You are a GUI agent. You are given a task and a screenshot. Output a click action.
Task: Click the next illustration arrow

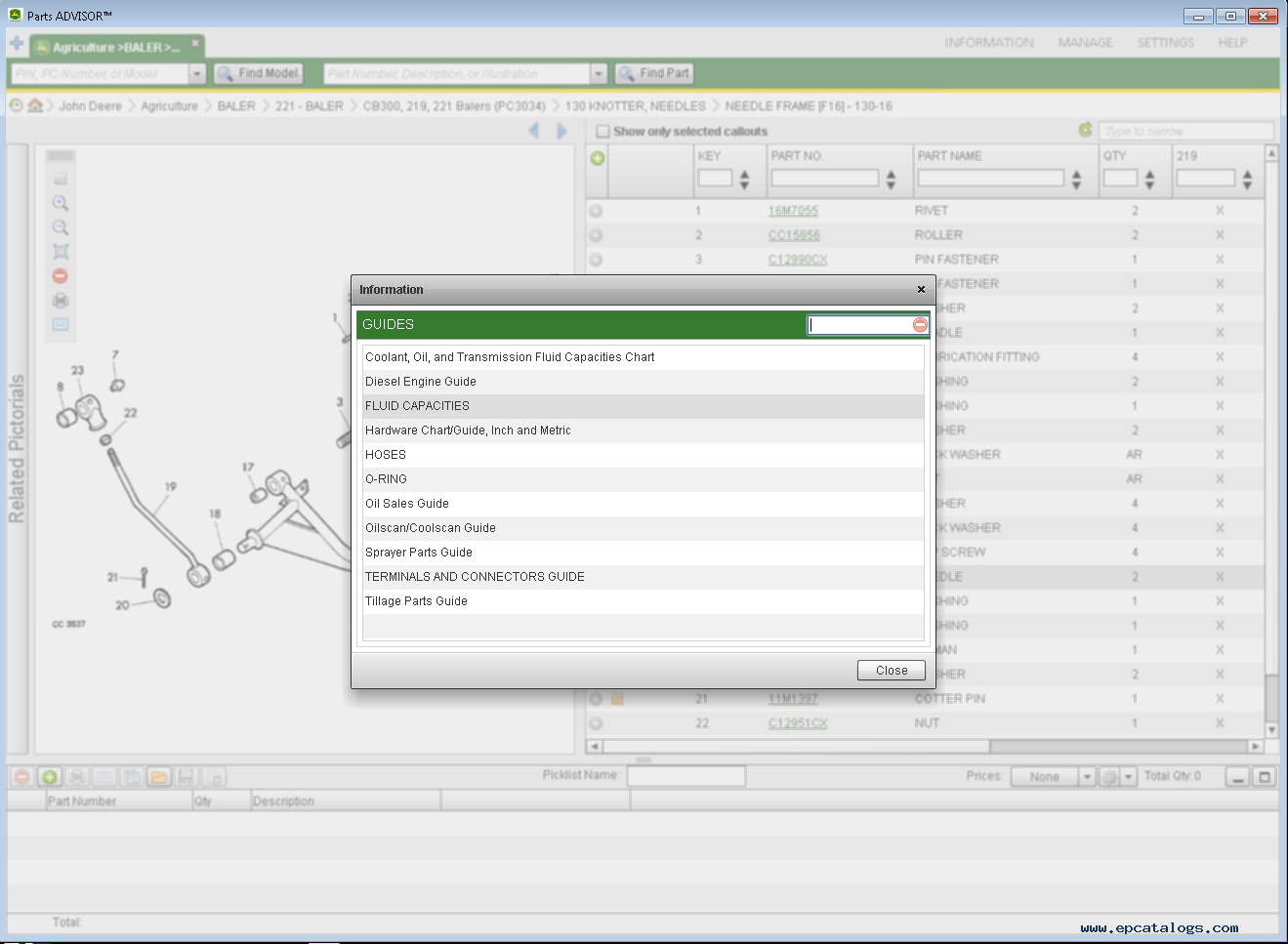(x=561, y=131)
